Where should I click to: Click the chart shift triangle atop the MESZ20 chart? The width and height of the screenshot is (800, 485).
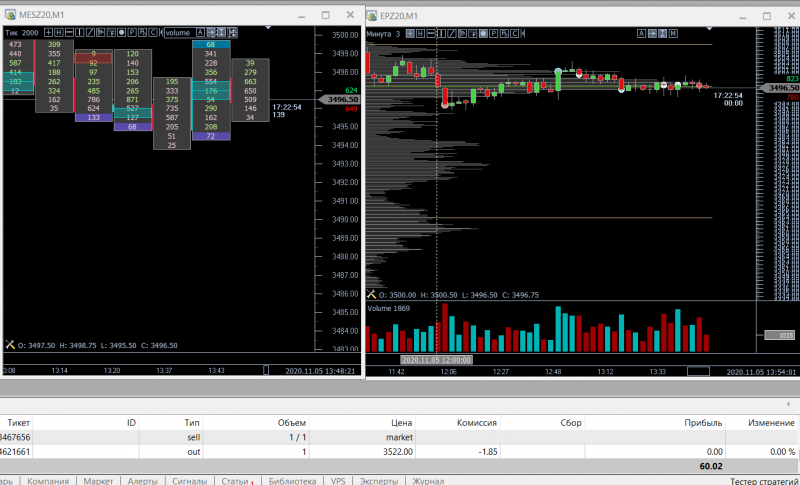tap(268, 27)
